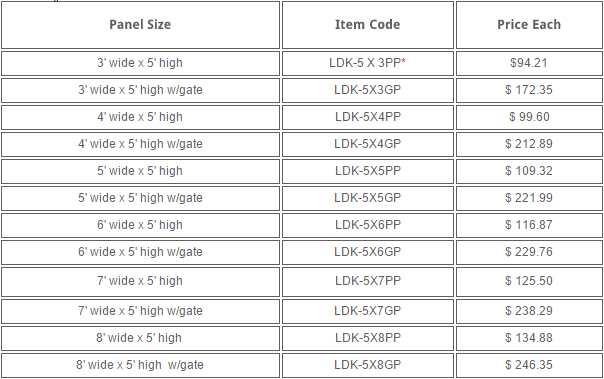Click item code LDK-5X3GP

click(367, 90)
